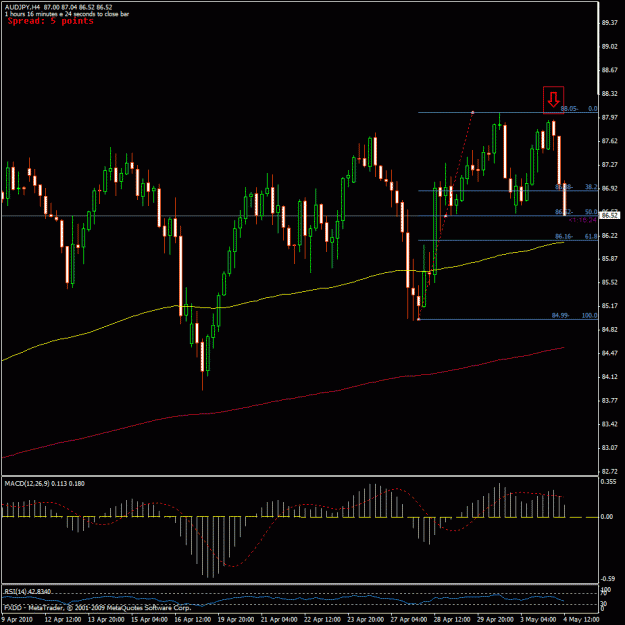Click the AUDJPY,H4 chart title text

tap(59, 7)
